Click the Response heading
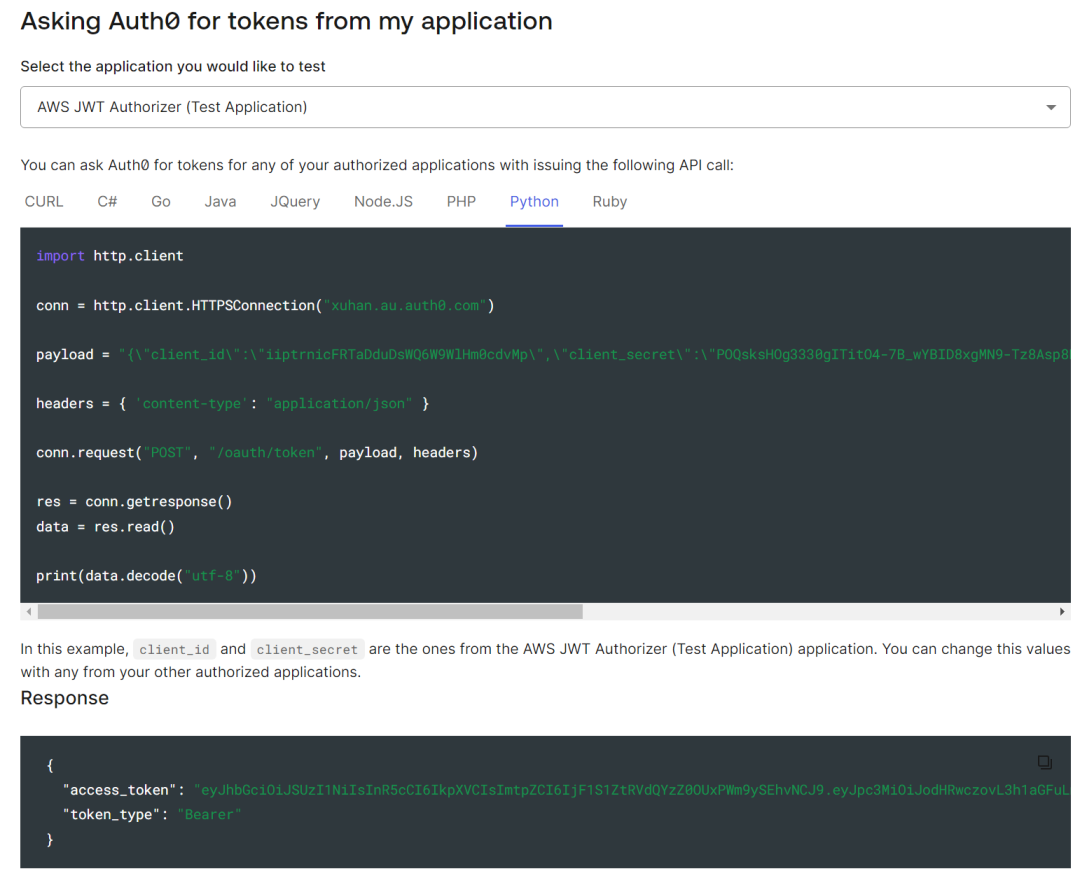The height and width of the screenshot is (869, 1080). tap(65, 698)
